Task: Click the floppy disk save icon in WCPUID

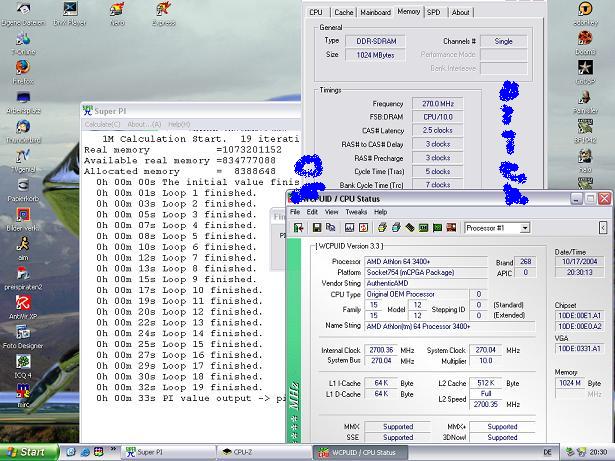Action: [x=317, y=228]
